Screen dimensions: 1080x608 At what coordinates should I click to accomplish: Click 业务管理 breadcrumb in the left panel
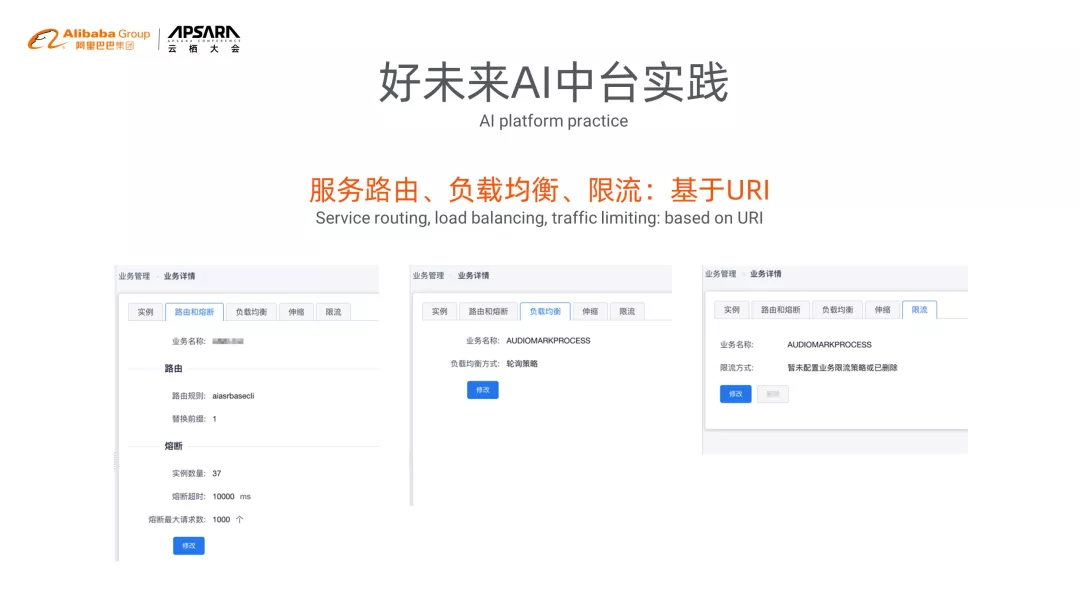point(134,276)
